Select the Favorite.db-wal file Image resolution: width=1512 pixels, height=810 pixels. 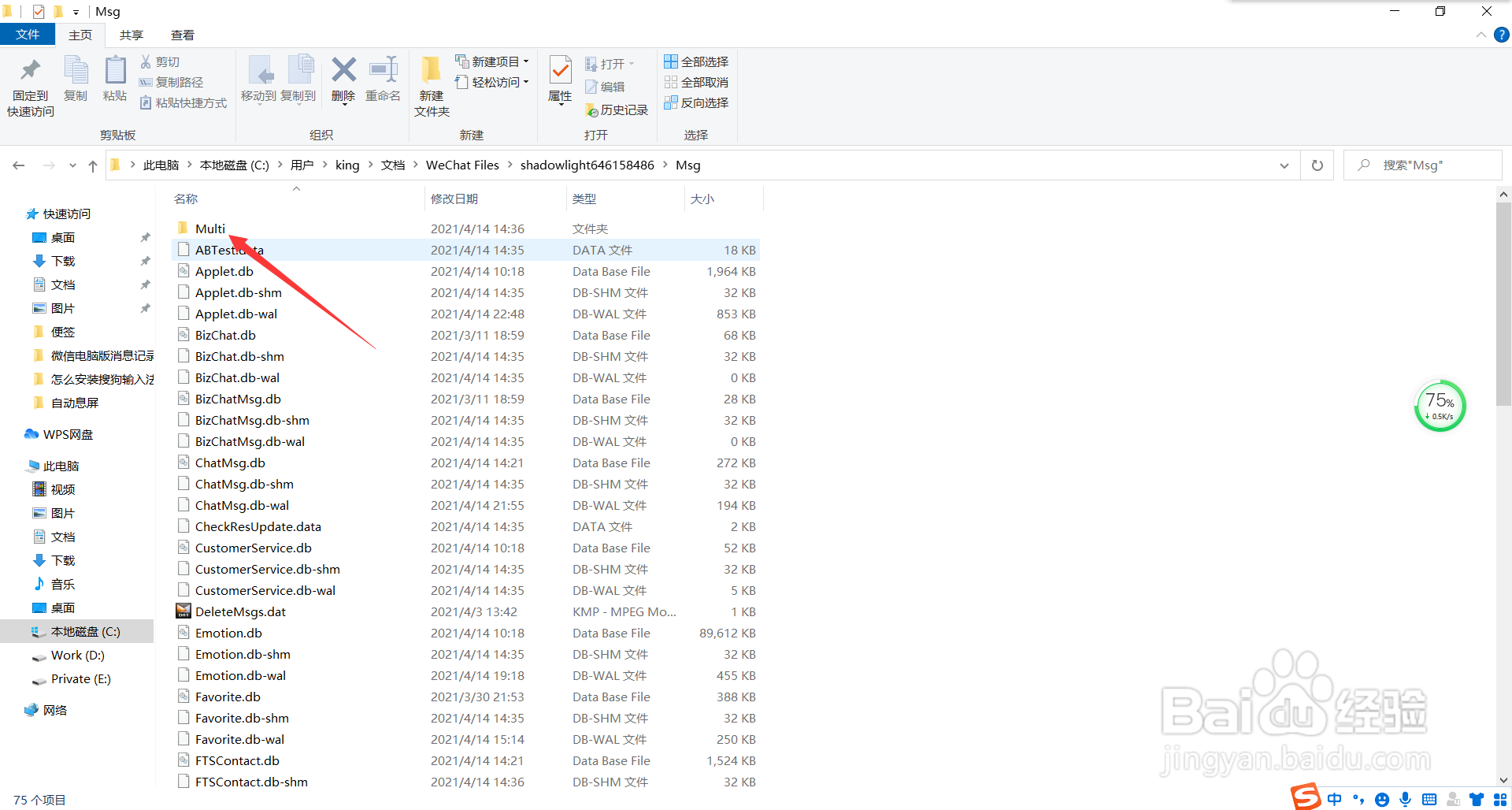click(239, 739)
